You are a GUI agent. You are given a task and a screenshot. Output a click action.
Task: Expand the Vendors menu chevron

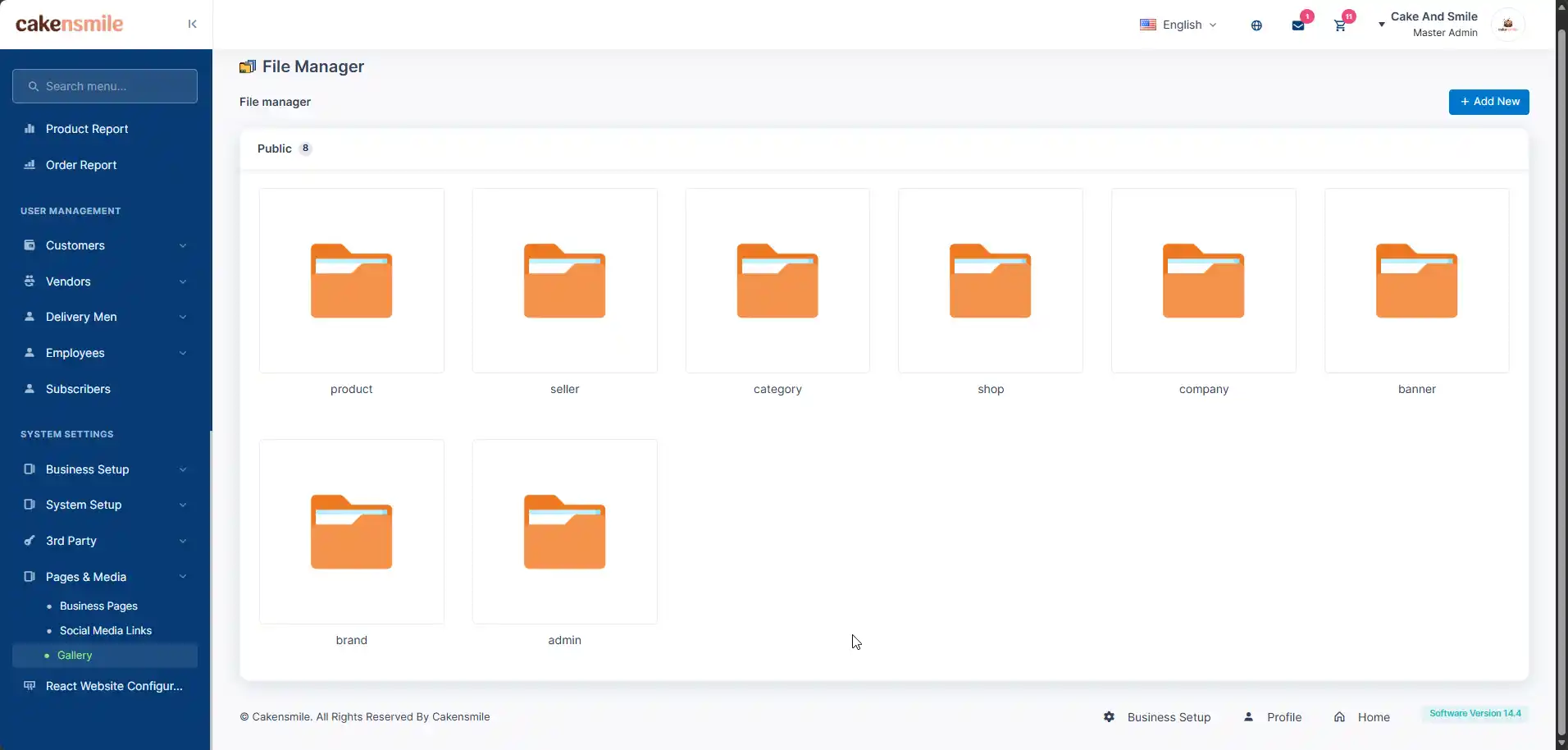pos(183,281)
